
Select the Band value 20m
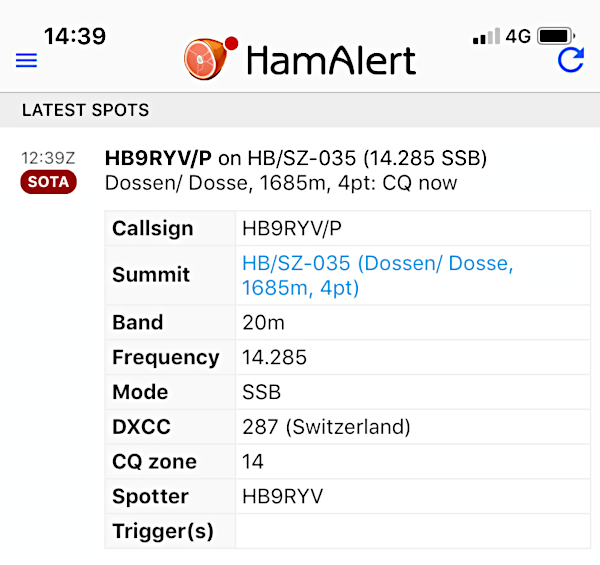click(263, 322)
